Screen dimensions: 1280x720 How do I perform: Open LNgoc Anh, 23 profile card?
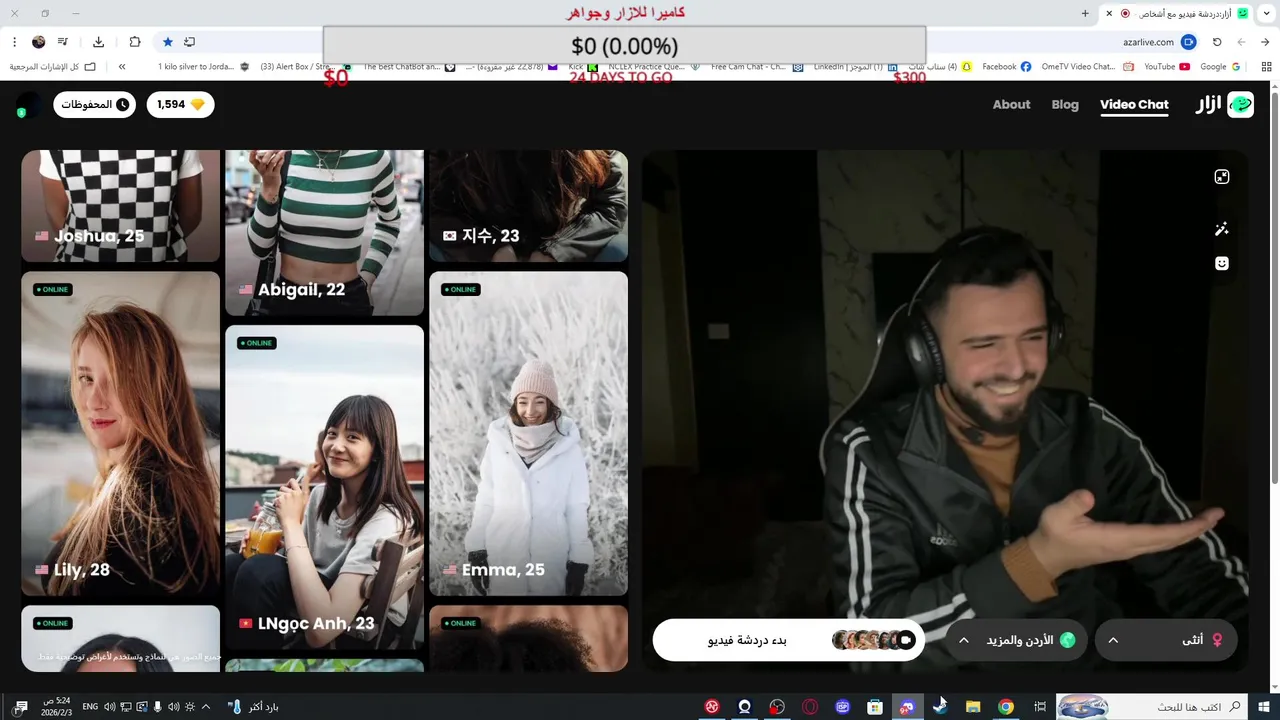click(324, 487)
